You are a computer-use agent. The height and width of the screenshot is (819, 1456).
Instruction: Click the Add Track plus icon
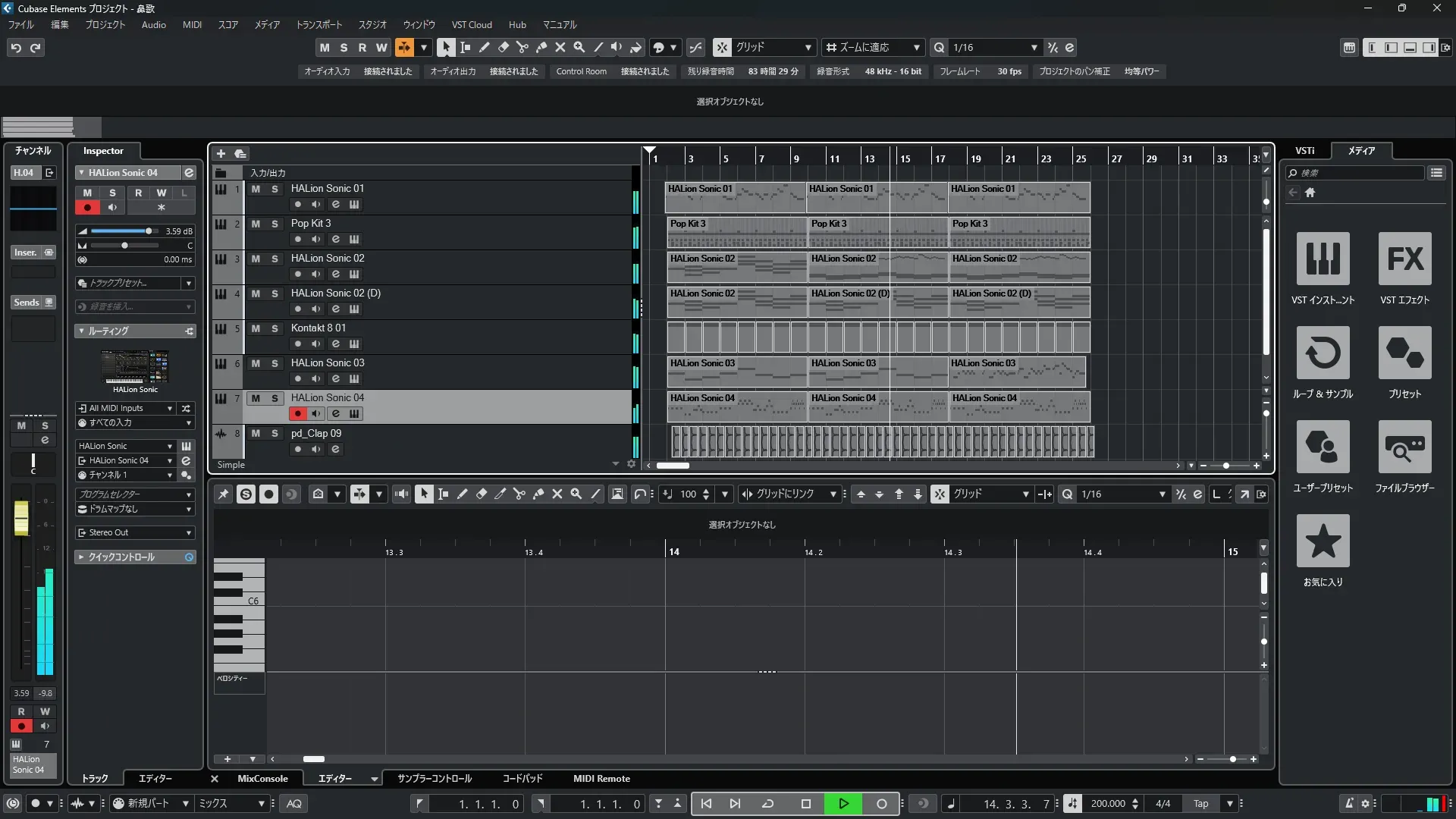[x=221, y=153]
